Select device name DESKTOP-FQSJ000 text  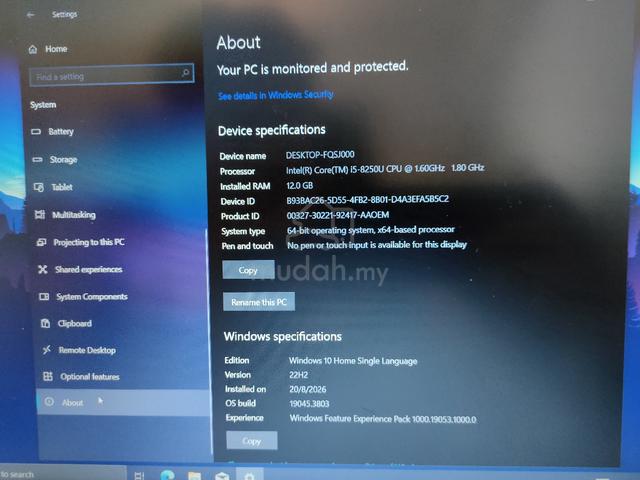pyautogui.click(x=320, y=155)
